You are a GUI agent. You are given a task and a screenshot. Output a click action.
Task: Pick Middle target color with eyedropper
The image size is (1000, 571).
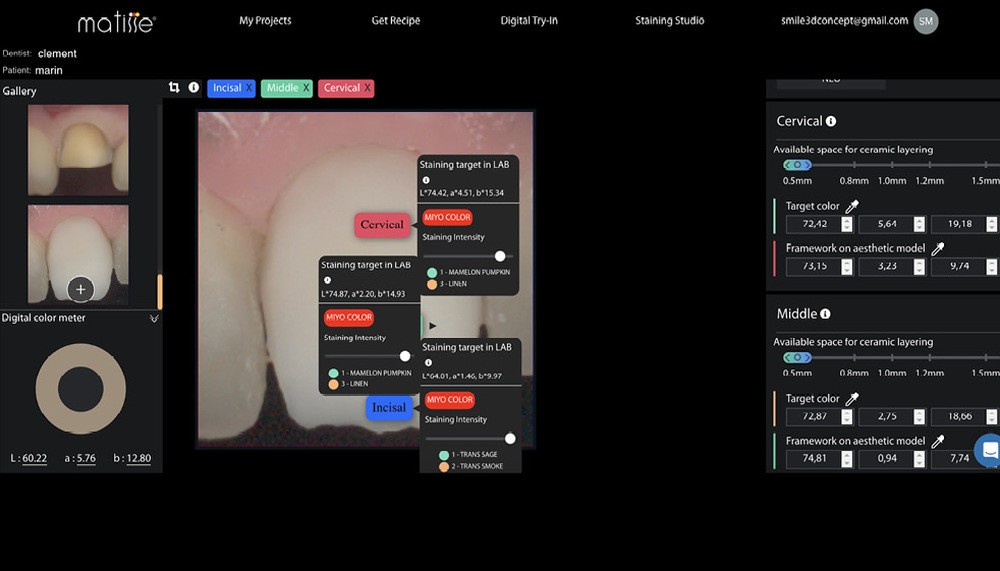[852, 399]
